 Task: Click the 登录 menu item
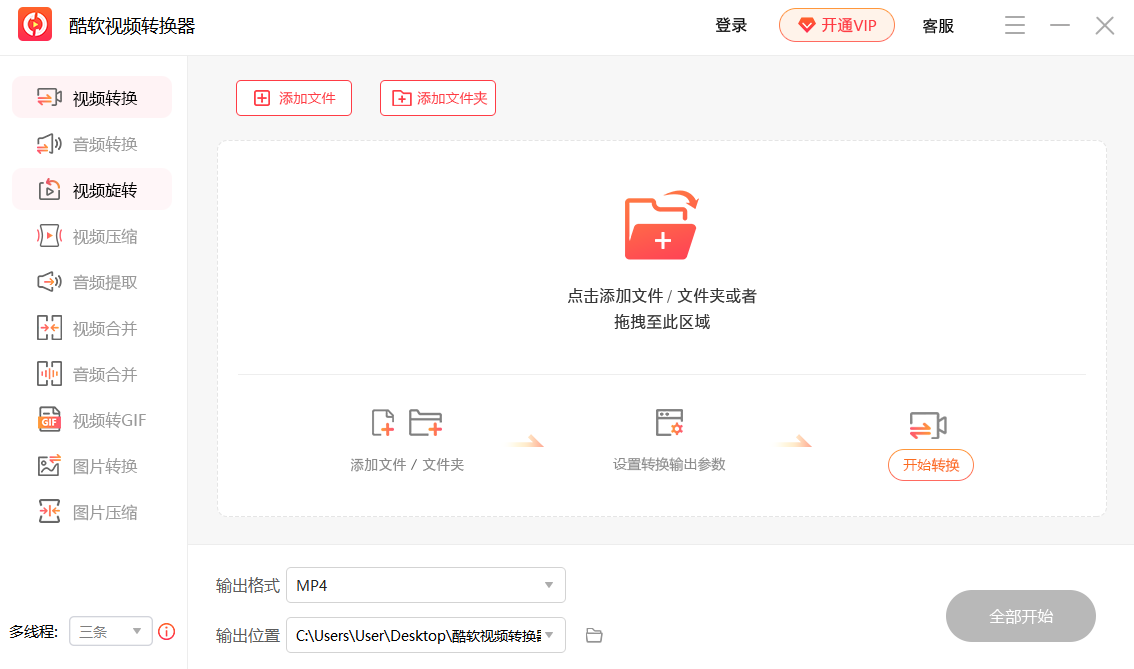click(x=731, y=25)
